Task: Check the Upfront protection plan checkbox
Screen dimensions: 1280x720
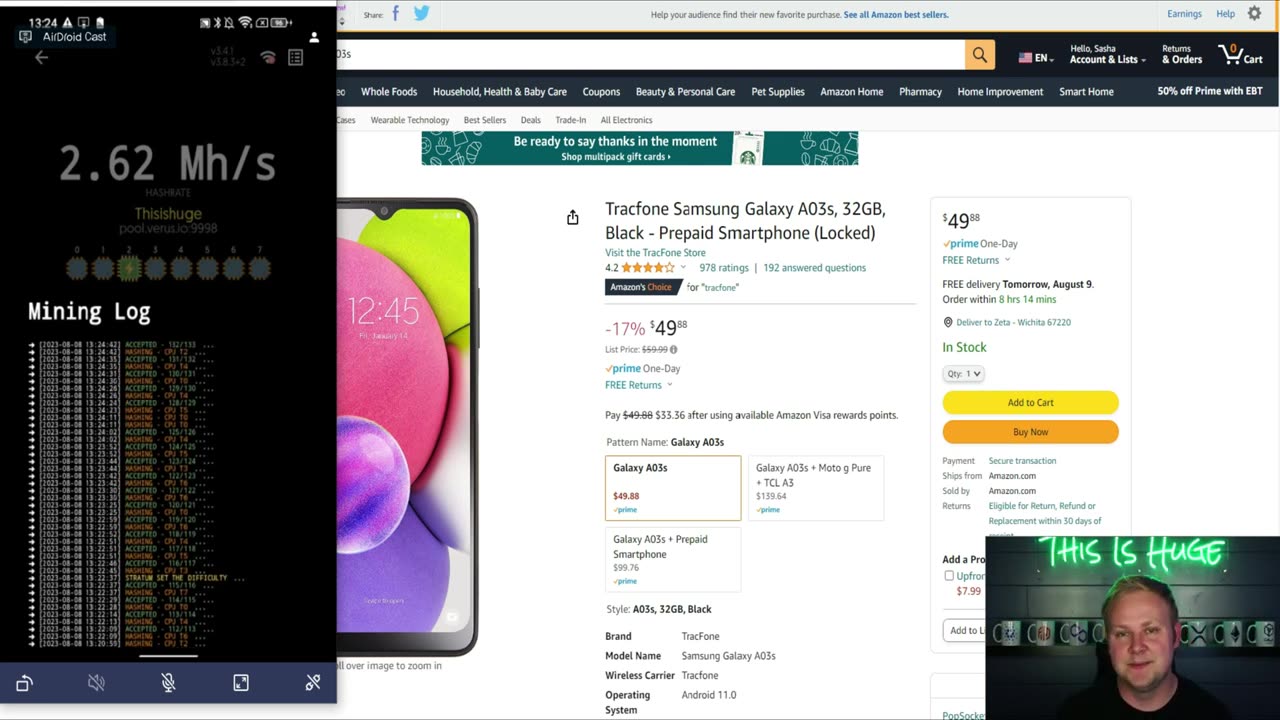Action: pyautogui.click(x=949, y=576)
